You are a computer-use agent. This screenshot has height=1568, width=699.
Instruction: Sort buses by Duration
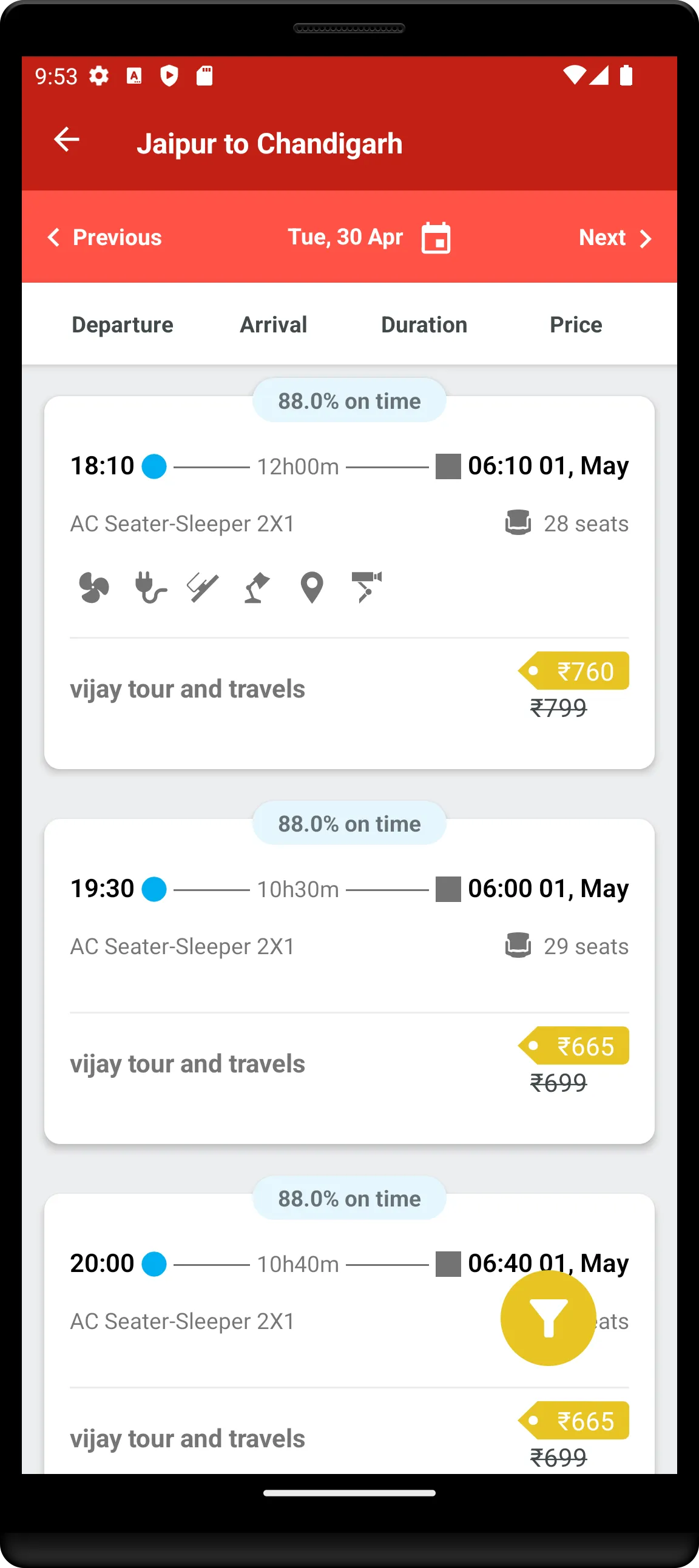coord(424,325)
